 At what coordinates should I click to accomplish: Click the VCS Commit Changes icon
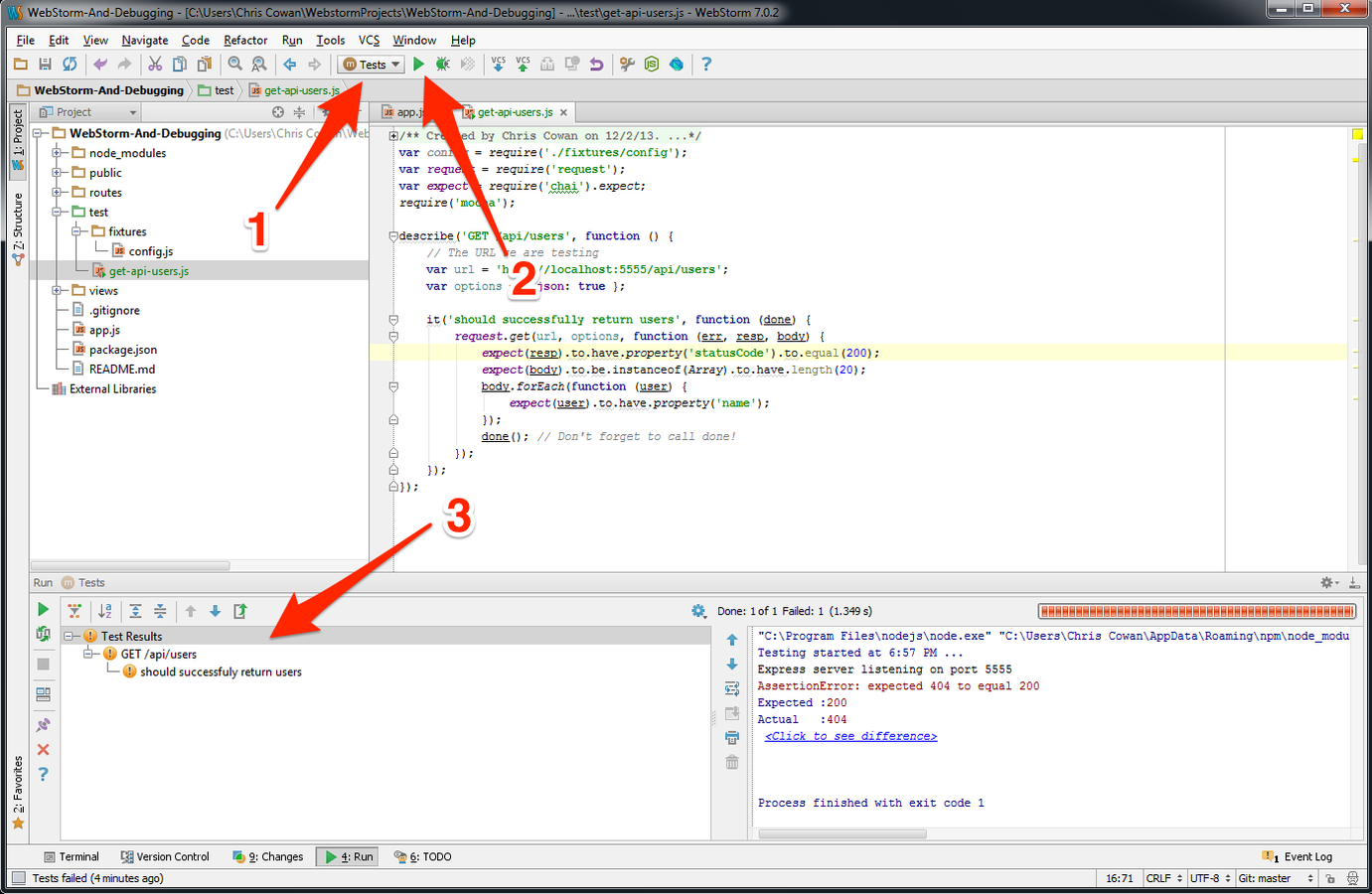(523, 65)
